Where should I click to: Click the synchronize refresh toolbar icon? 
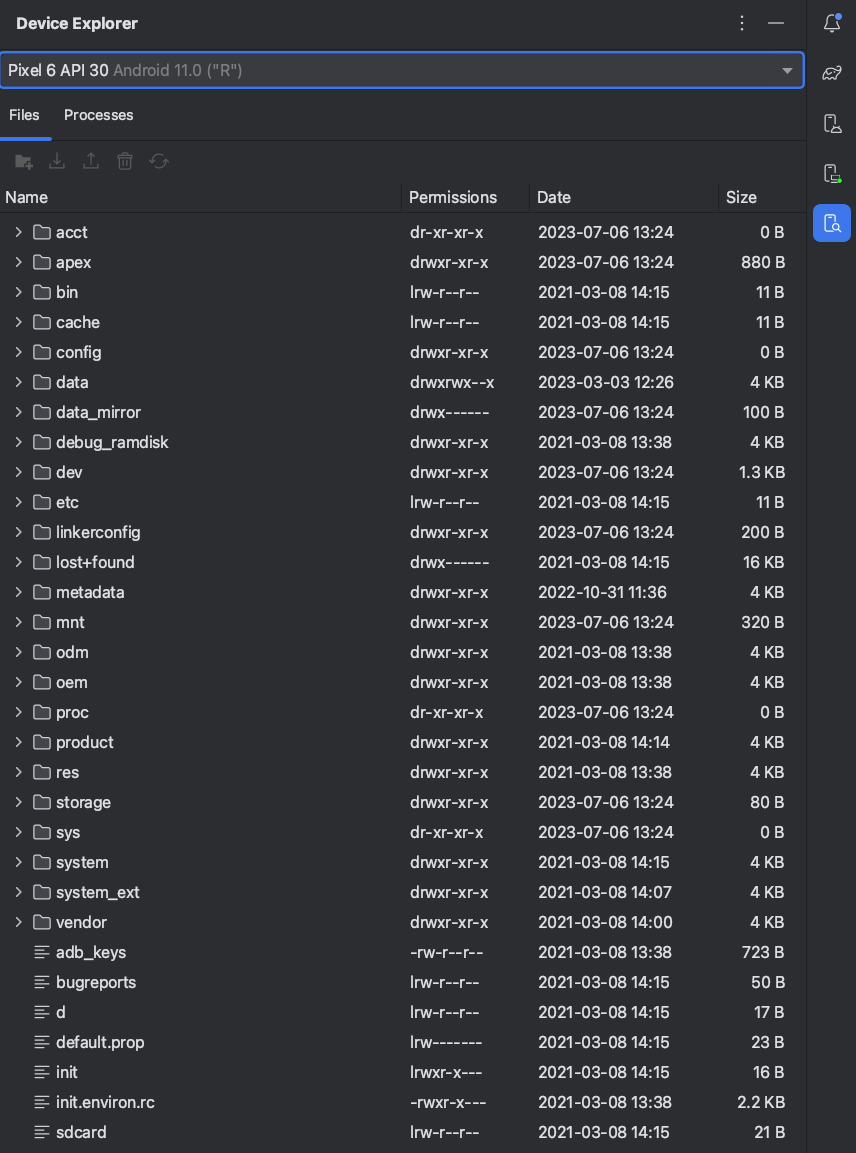[158, 161]
